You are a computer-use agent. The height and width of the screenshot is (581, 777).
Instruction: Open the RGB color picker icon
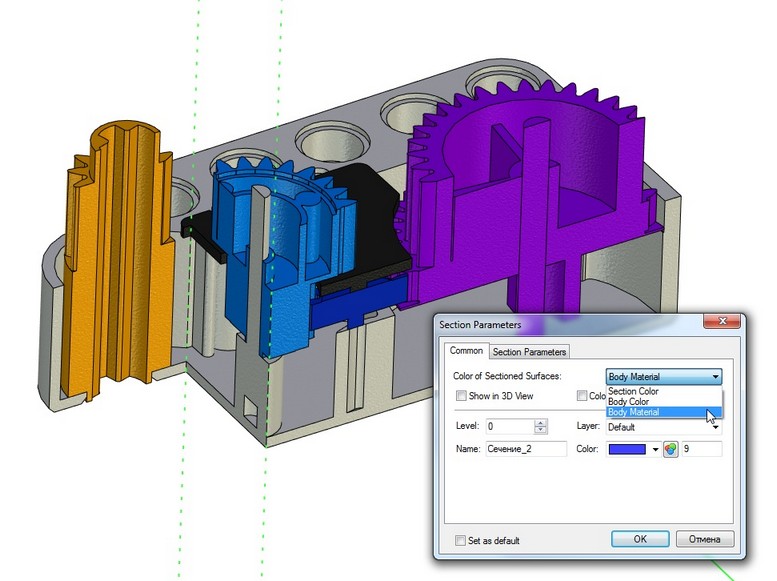point(671,450)
